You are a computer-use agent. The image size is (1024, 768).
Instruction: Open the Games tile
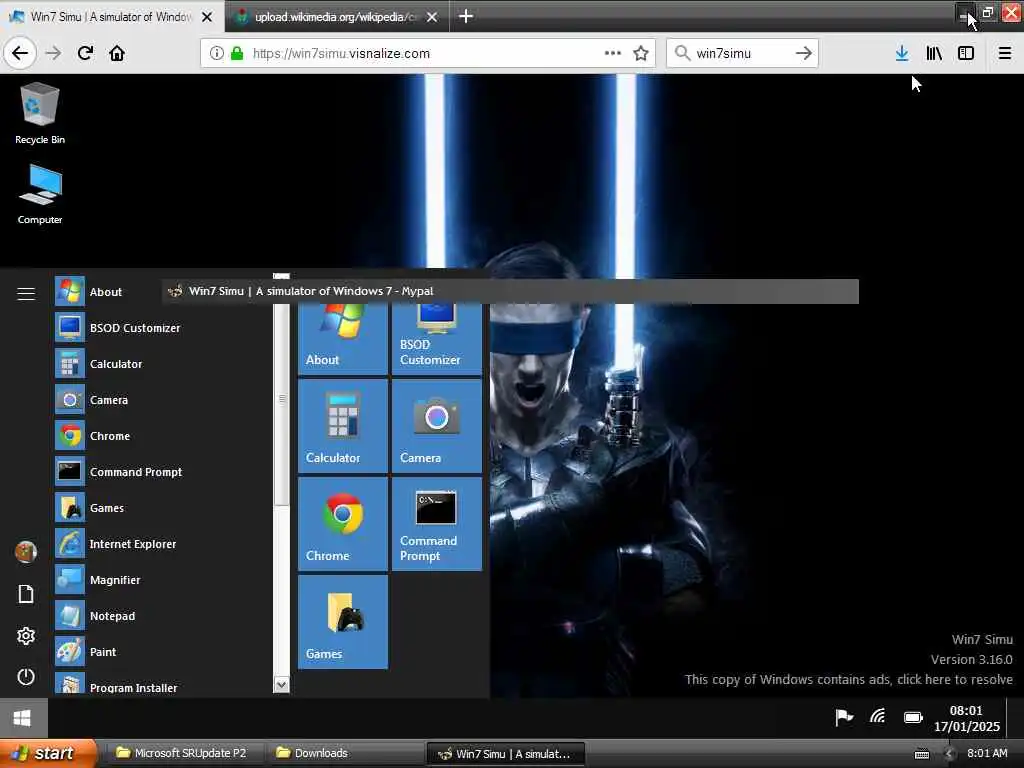tap(343, 622)
